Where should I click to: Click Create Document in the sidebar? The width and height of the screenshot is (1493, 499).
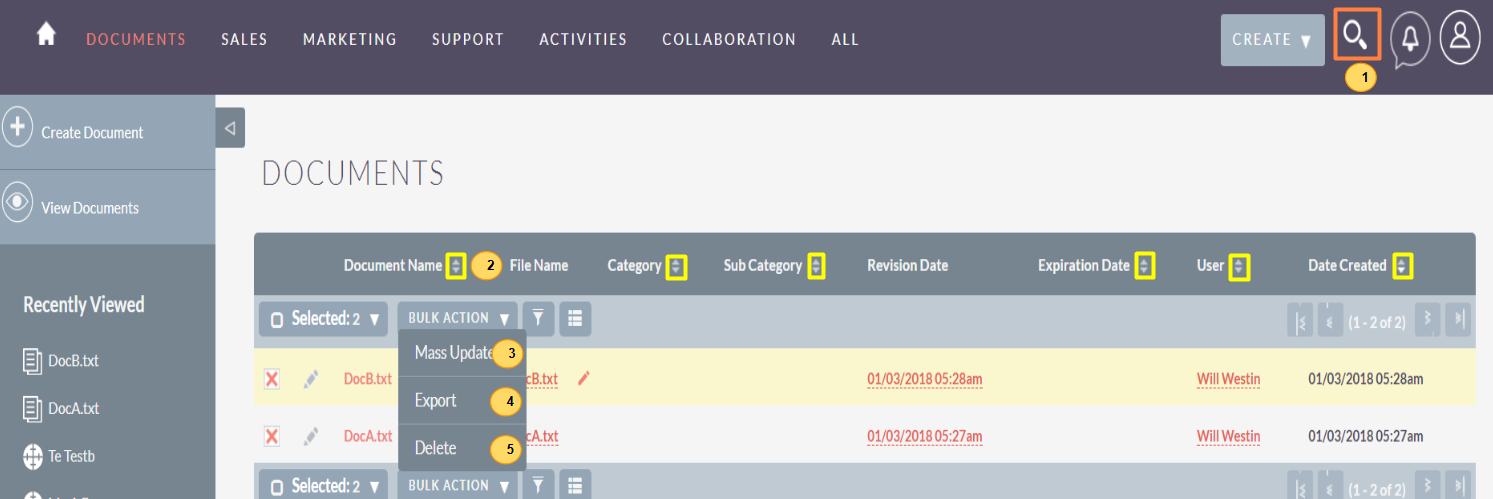pyautogui.click(x=92, y=132)
